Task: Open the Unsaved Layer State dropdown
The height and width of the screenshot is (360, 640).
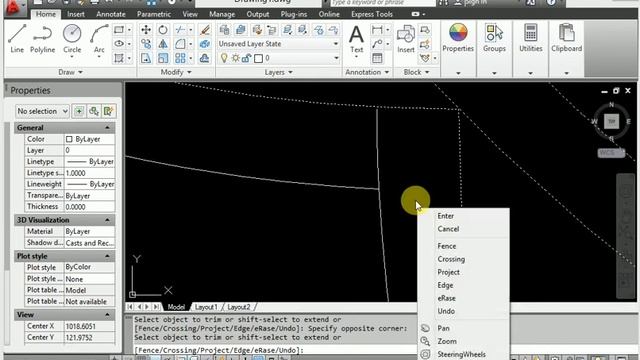Action: click(x=279, y=44)
